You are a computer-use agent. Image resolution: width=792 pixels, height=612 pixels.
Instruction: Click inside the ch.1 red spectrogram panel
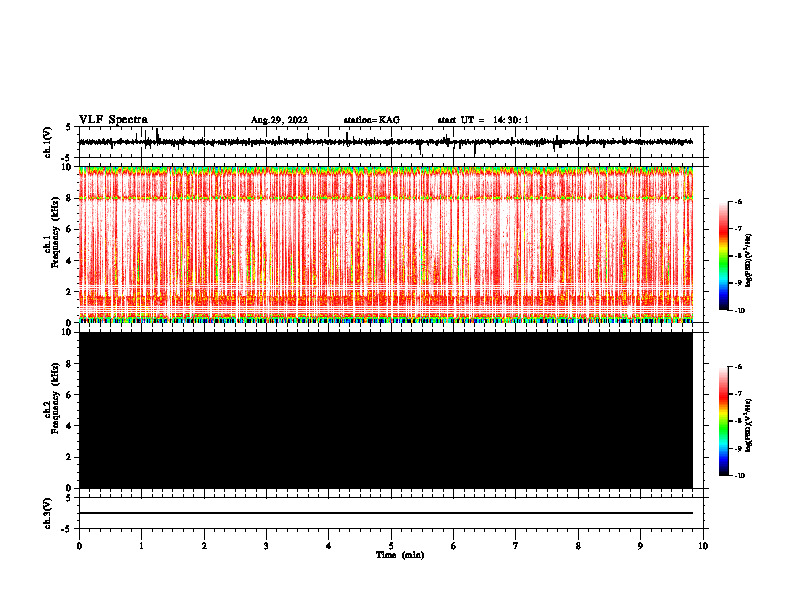(x=385, y=244)
